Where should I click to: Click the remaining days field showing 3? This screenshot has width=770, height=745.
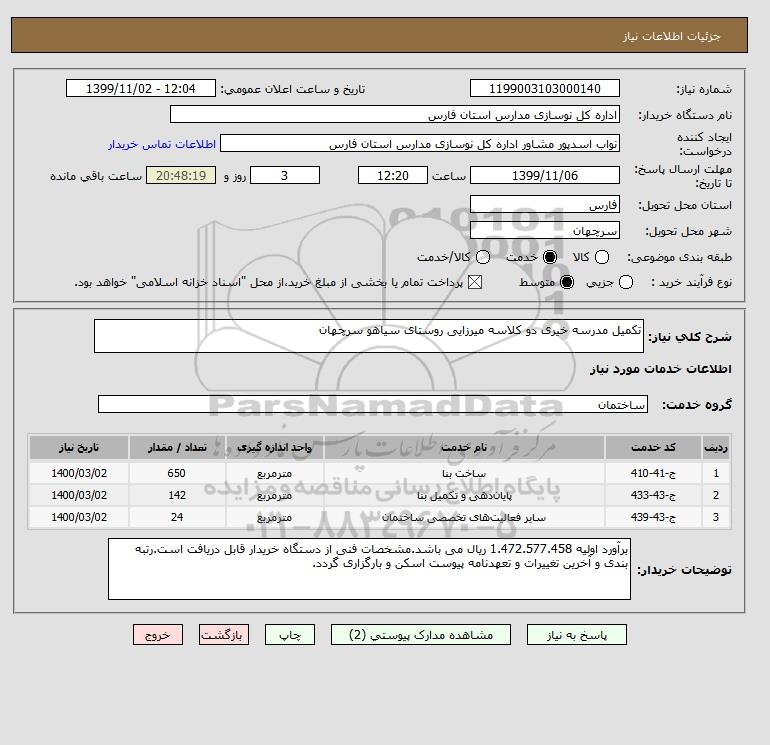click(285, 175)
